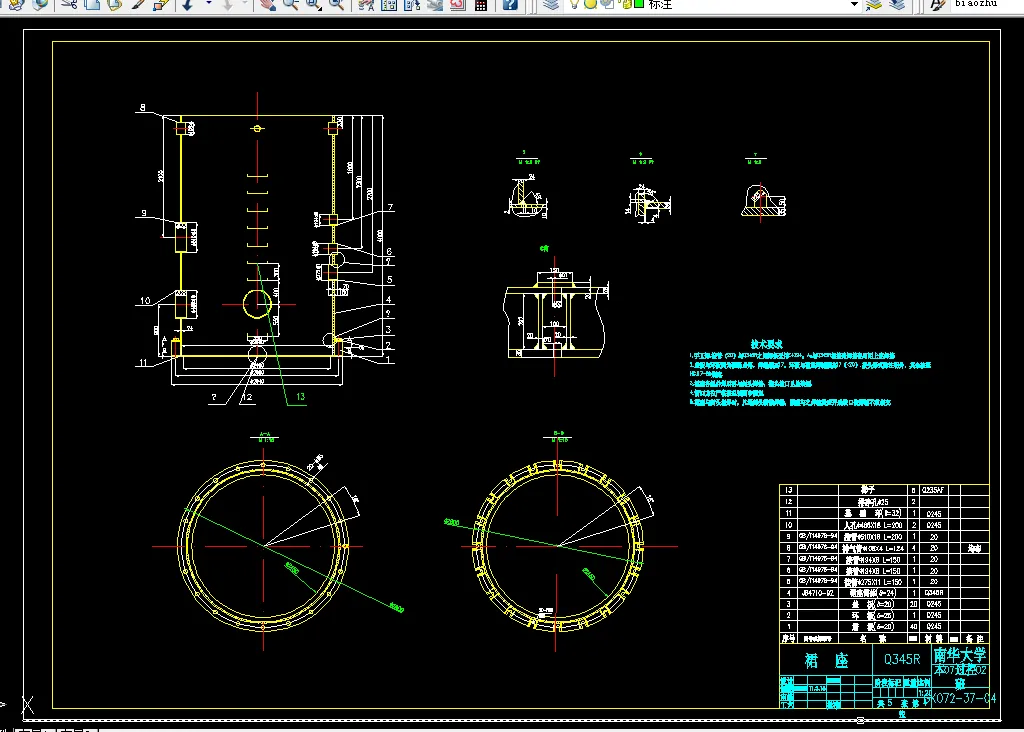
Task: Click the yellow manhole circle in elevation view
Action: click(257, 304)
